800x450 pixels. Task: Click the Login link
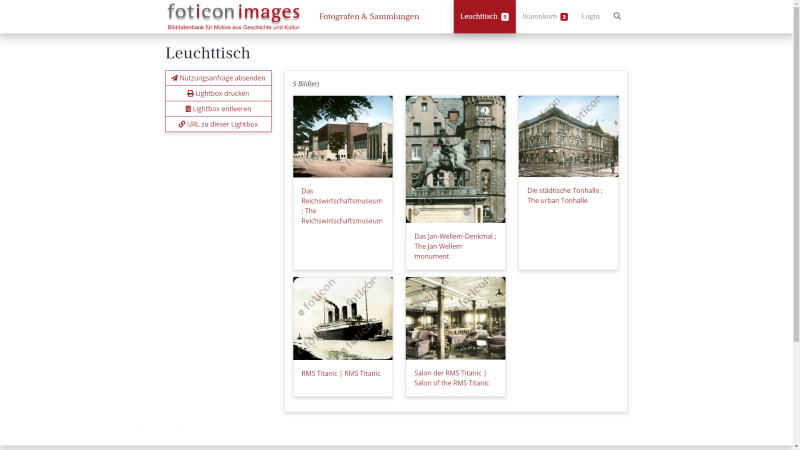pyautogui.click(x=590, y=16)
